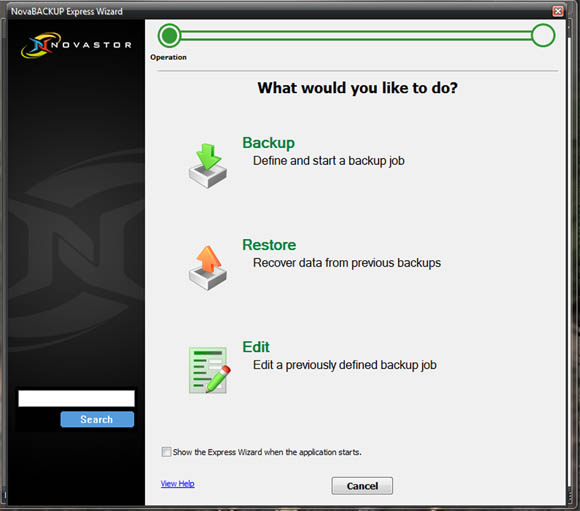580x511 pixels.
Task: Select the Backup heading
Action: (269, 143)
